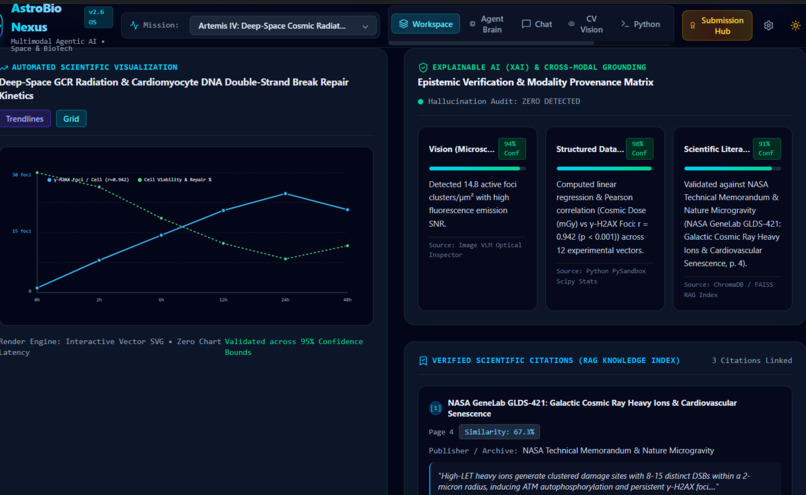Click the "Epistemic Verification & Modality Provenance Matrix" heading
Screen dimensions: 806x495
click(x=535, y=82)
